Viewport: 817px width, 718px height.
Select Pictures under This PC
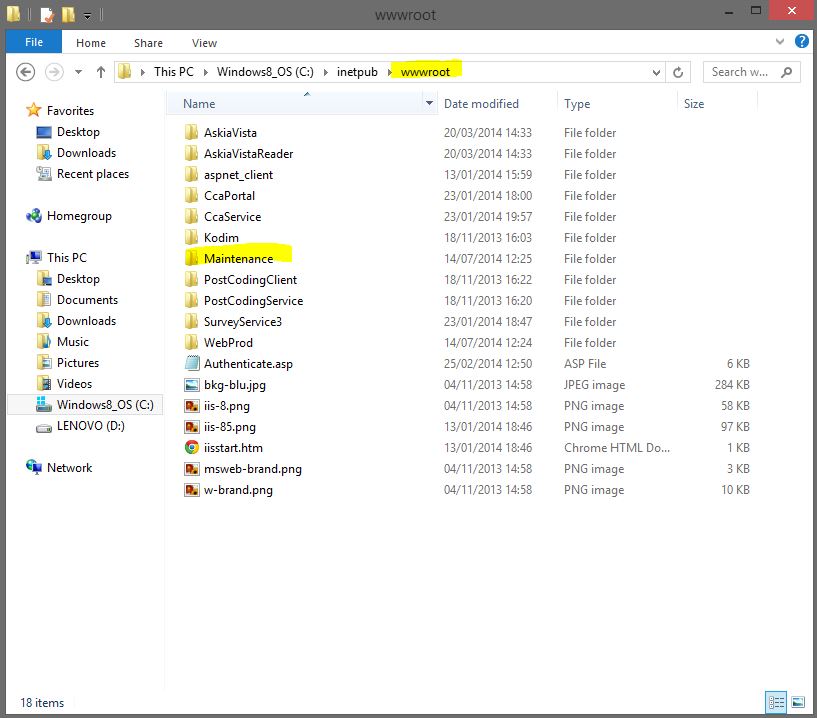pos(78,363)
